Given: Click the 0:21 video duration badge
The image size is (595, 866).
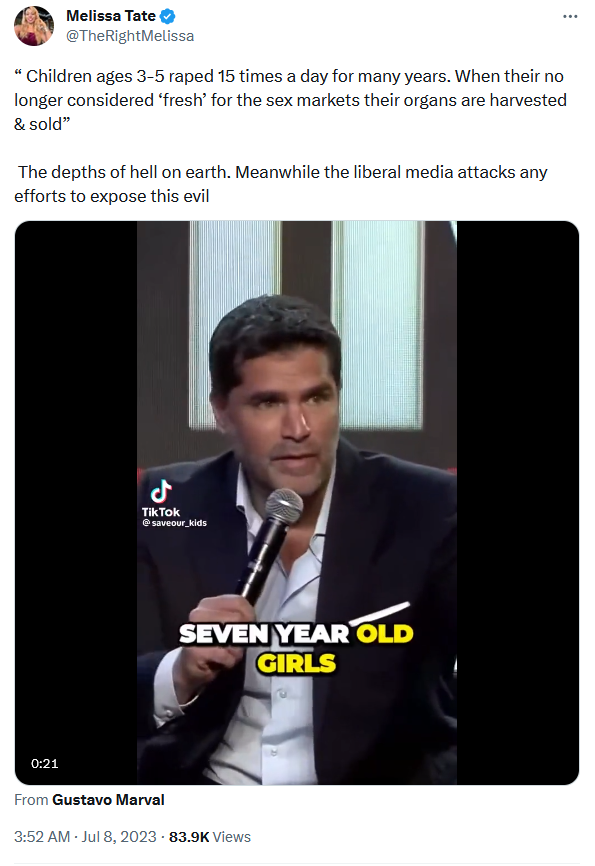Looking at the screenshot, I should [44, 763].
